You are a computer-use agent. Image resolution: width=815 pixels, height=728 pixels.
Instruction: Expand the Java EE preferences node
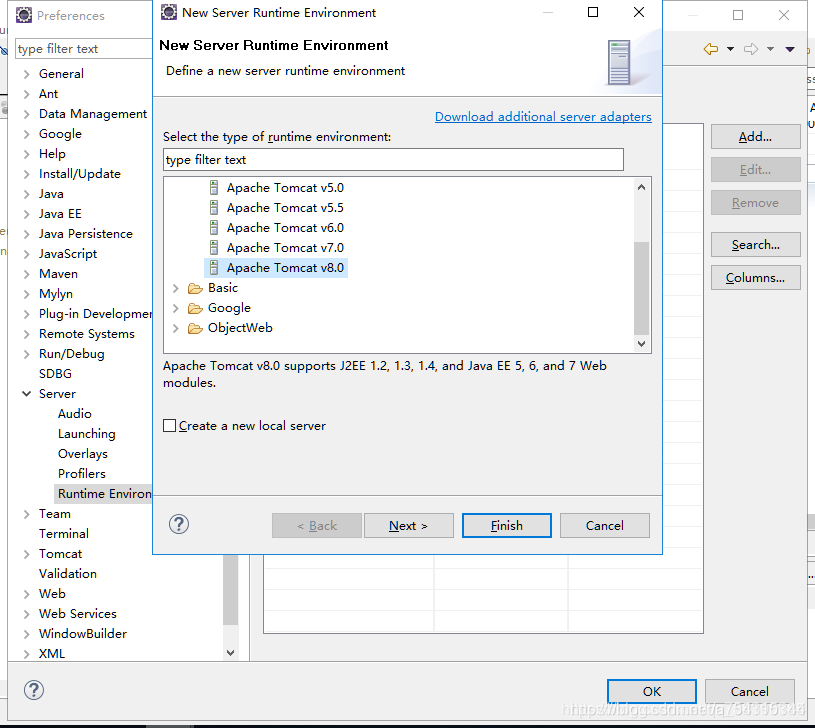tap(27, 215)
